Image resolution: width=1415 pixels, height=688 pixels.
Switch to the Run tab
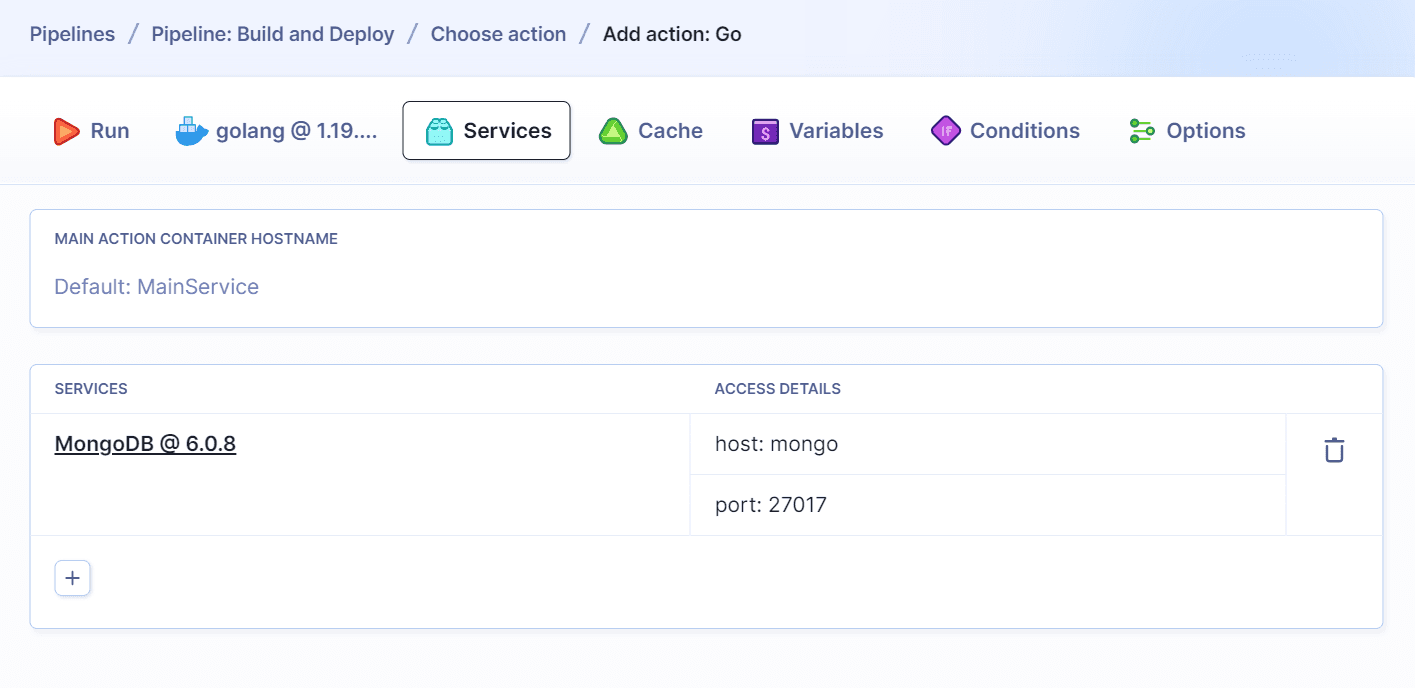[x=91, y=130]
